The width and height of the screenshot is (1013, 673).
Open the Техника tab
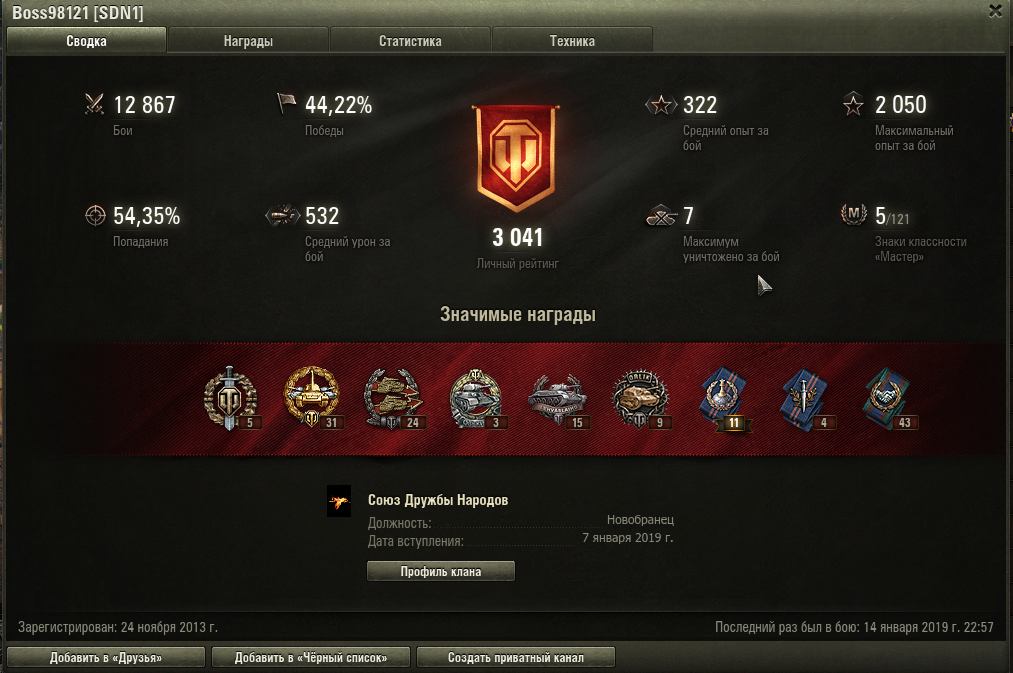[x=572, y=41]
